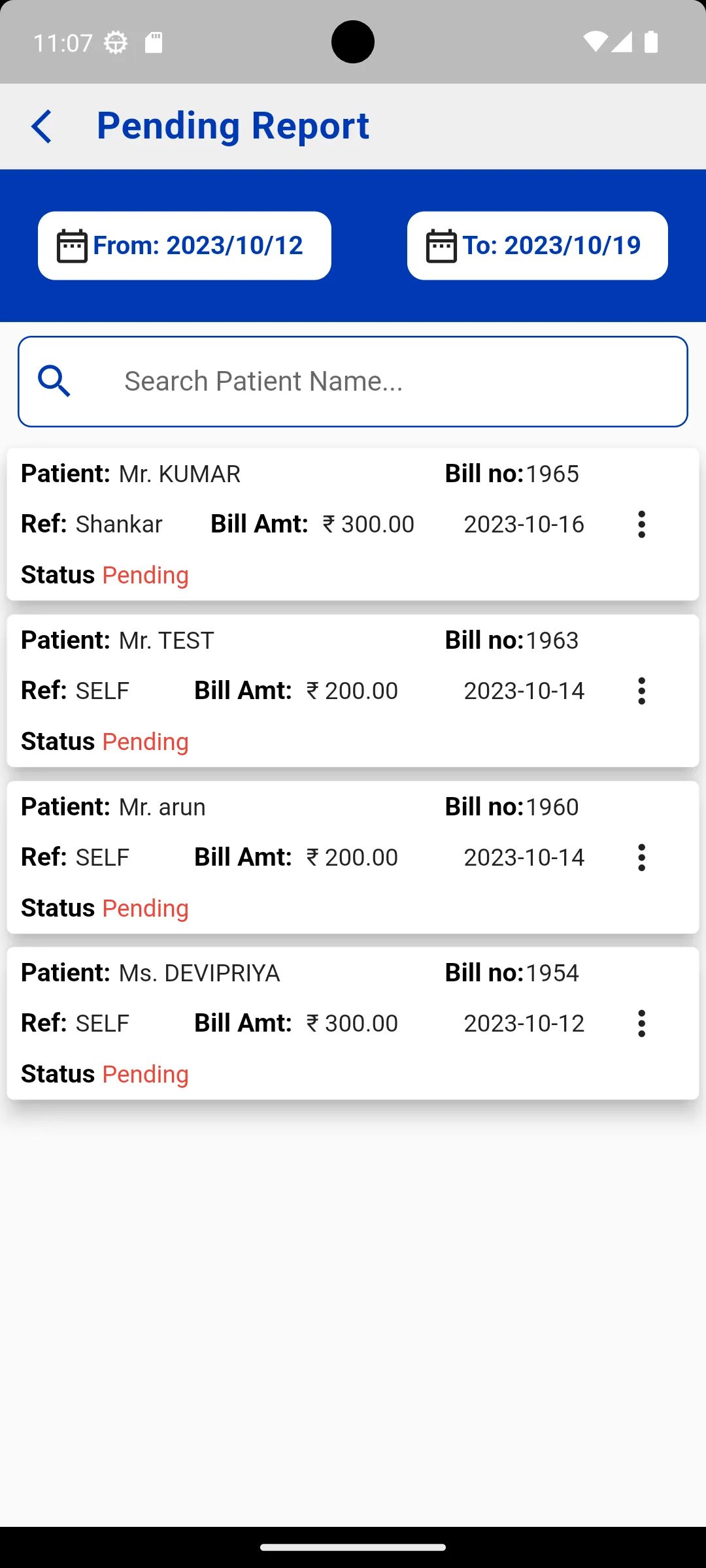Open three-dot menu for Ms. DEVIPRIYA

coord(641,1023)
